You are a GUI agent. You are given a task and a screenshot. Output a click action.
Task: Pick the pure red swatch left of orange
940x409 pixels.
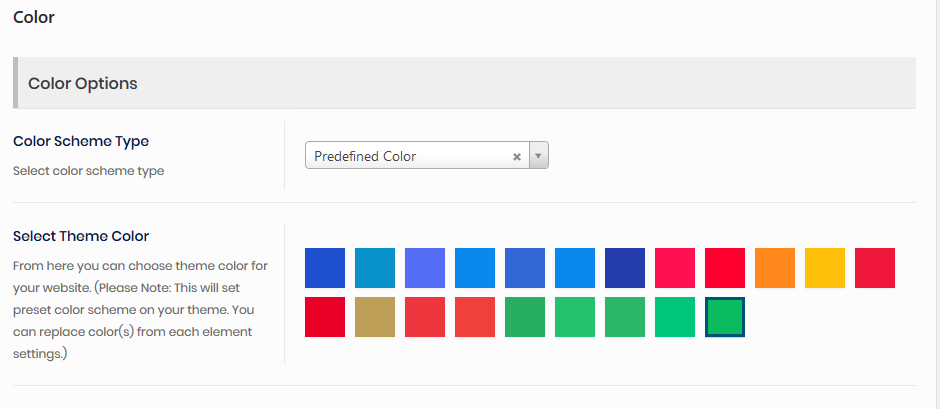[x=725, y=268]
